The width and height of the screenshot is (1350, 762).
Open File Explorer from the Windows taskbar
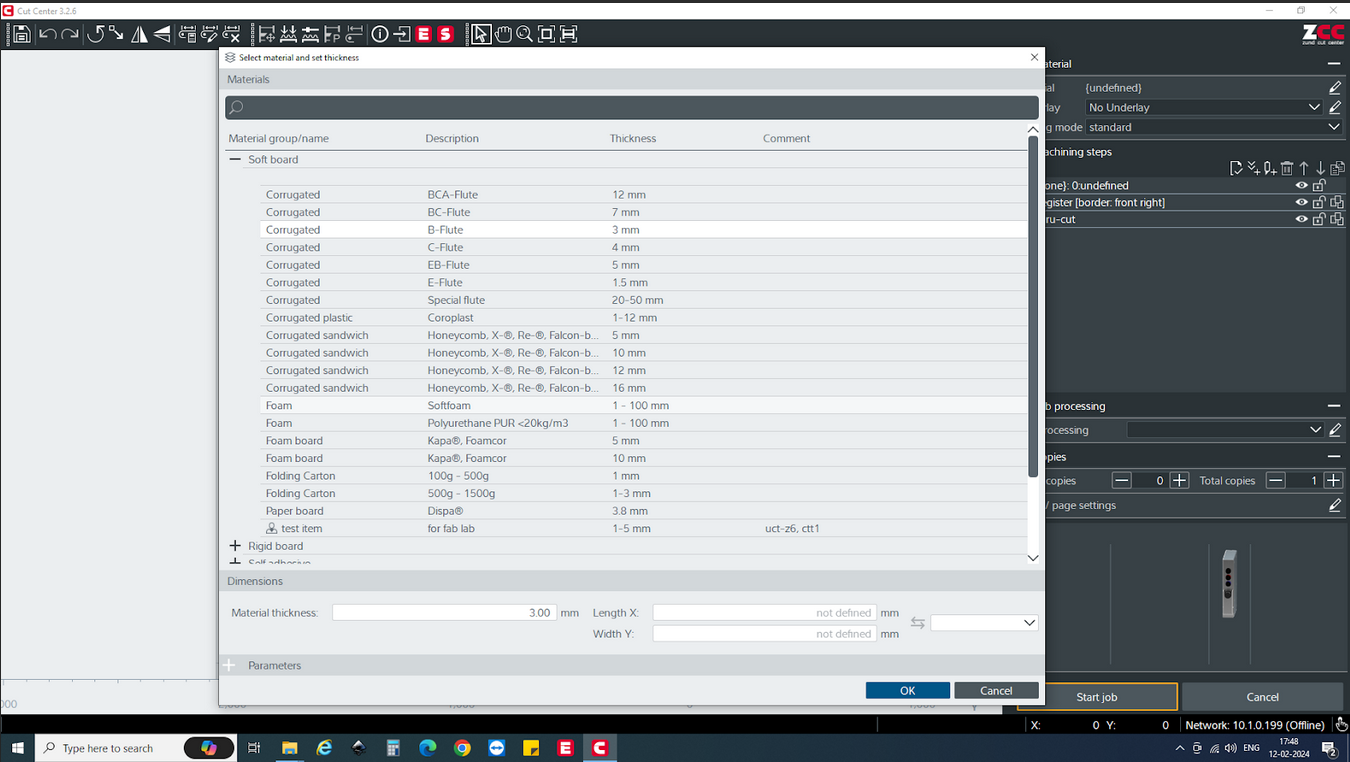coord(289,748)
